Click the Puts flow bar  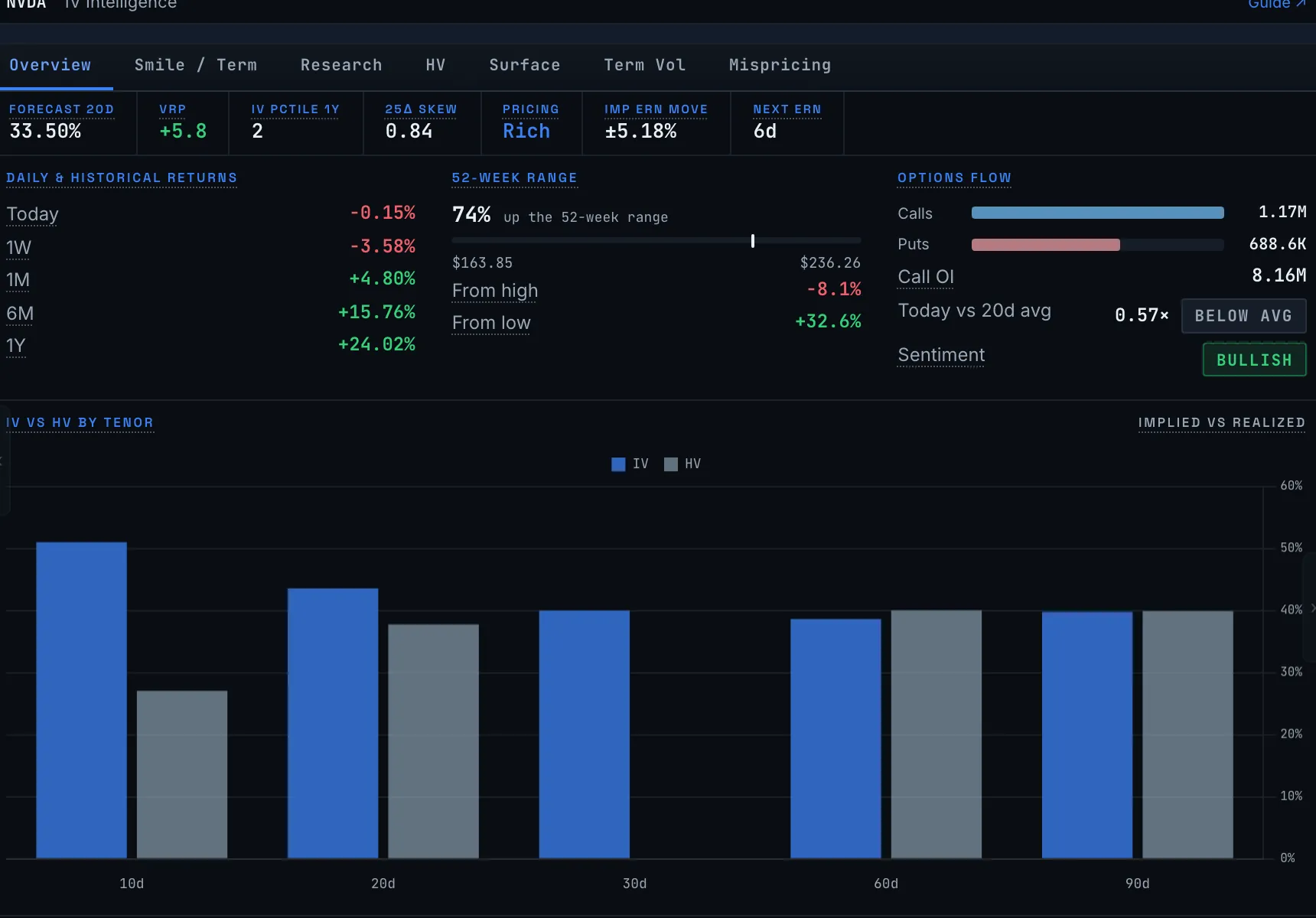pos(1045,245)
